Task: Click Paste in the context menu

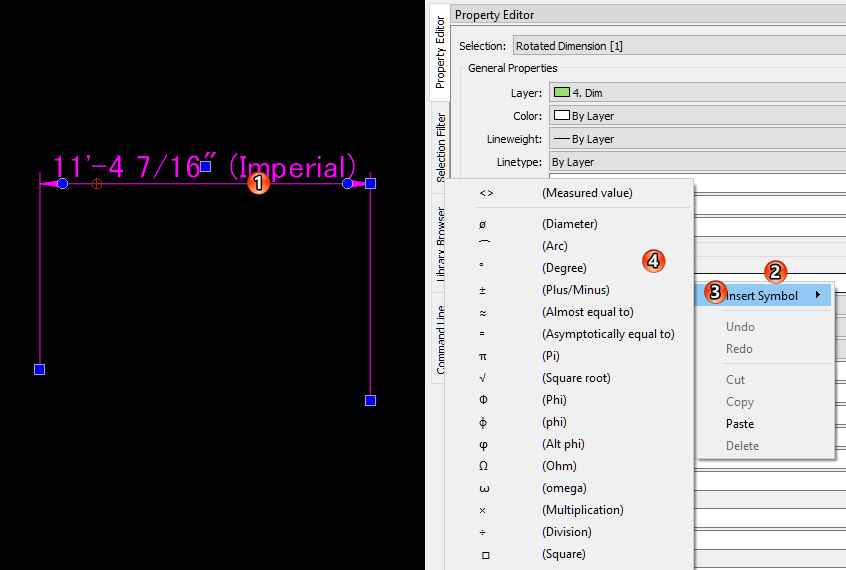Action: click(764, 424)
